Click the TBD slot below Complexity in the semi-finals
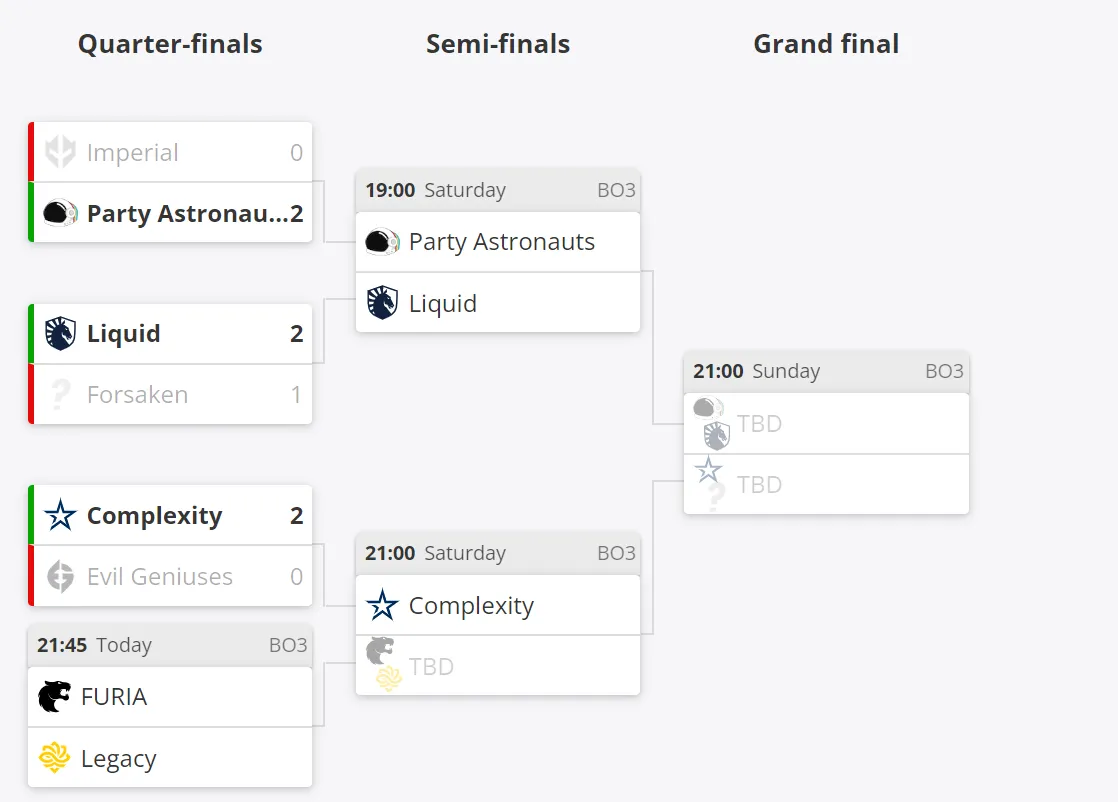Screen dimensions: 1118x802 point(498,666)
